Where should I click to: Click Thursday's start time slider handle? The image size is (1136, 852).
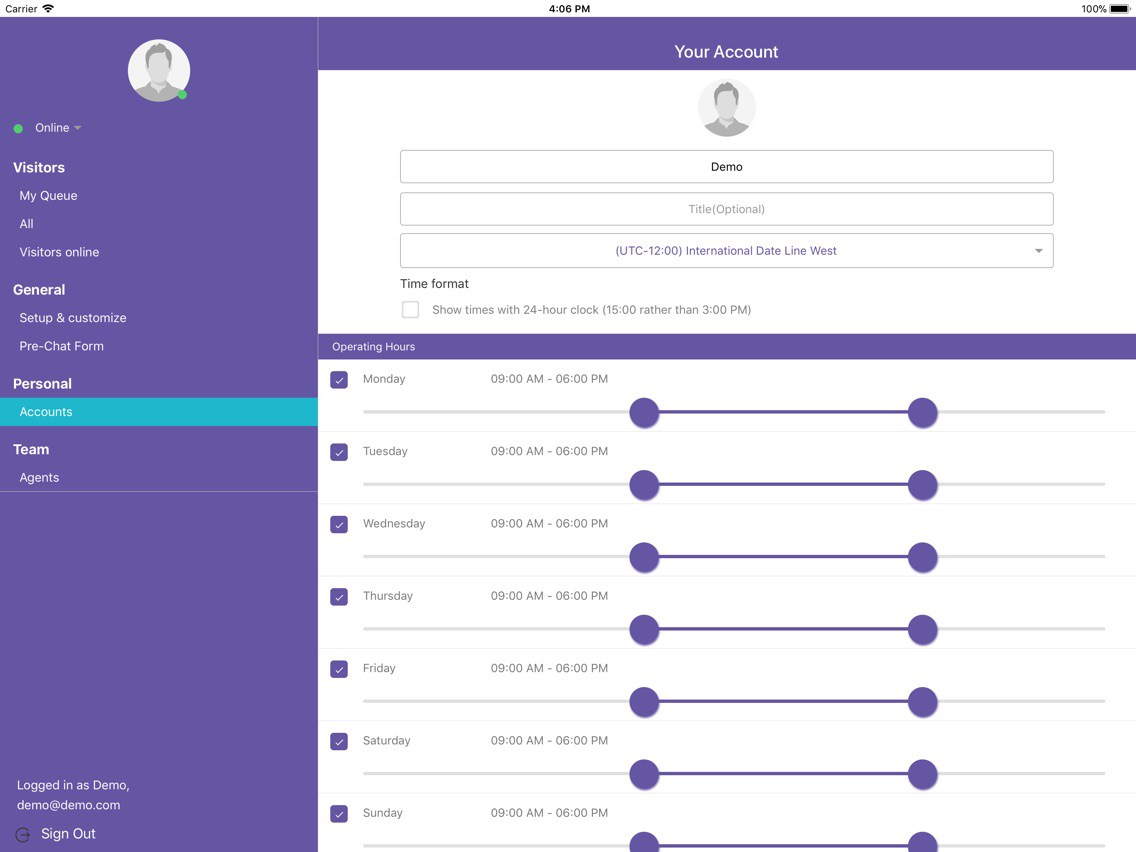click(644, 630)
